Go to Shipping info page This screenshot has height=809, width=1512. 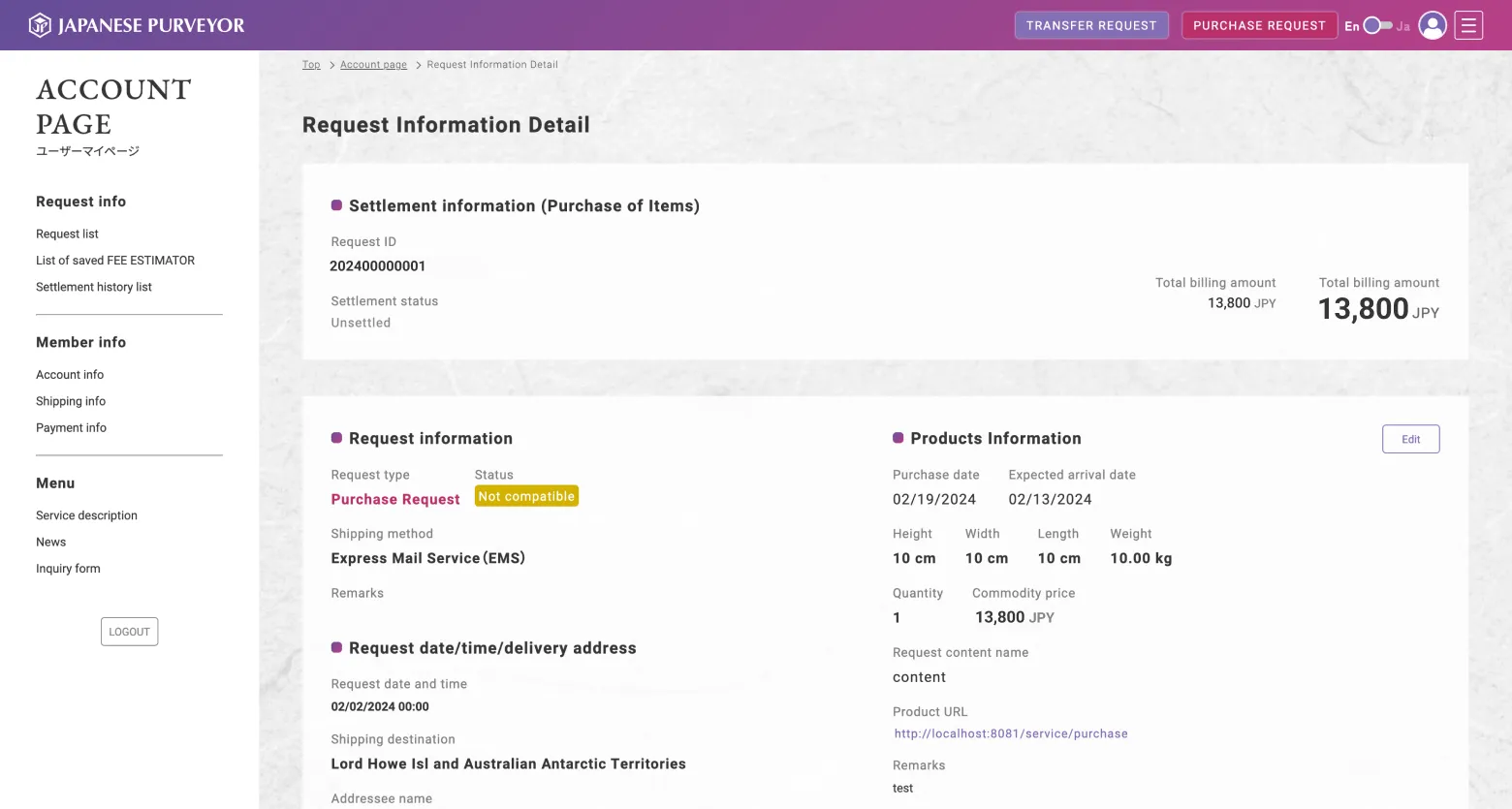coord(71,401)
